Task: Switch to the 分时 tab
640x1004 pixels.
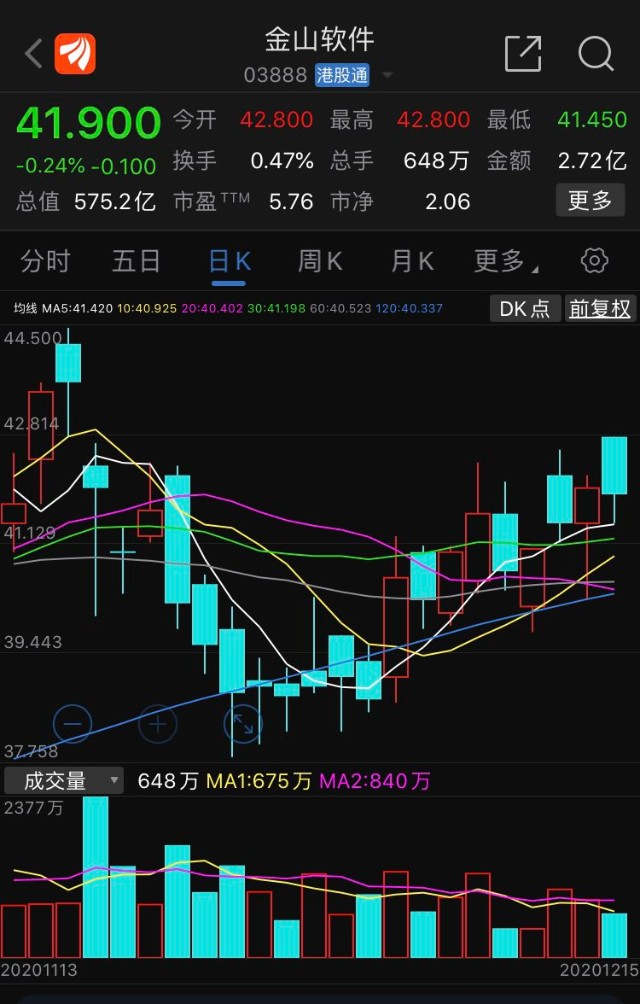Action: point(45,261)
